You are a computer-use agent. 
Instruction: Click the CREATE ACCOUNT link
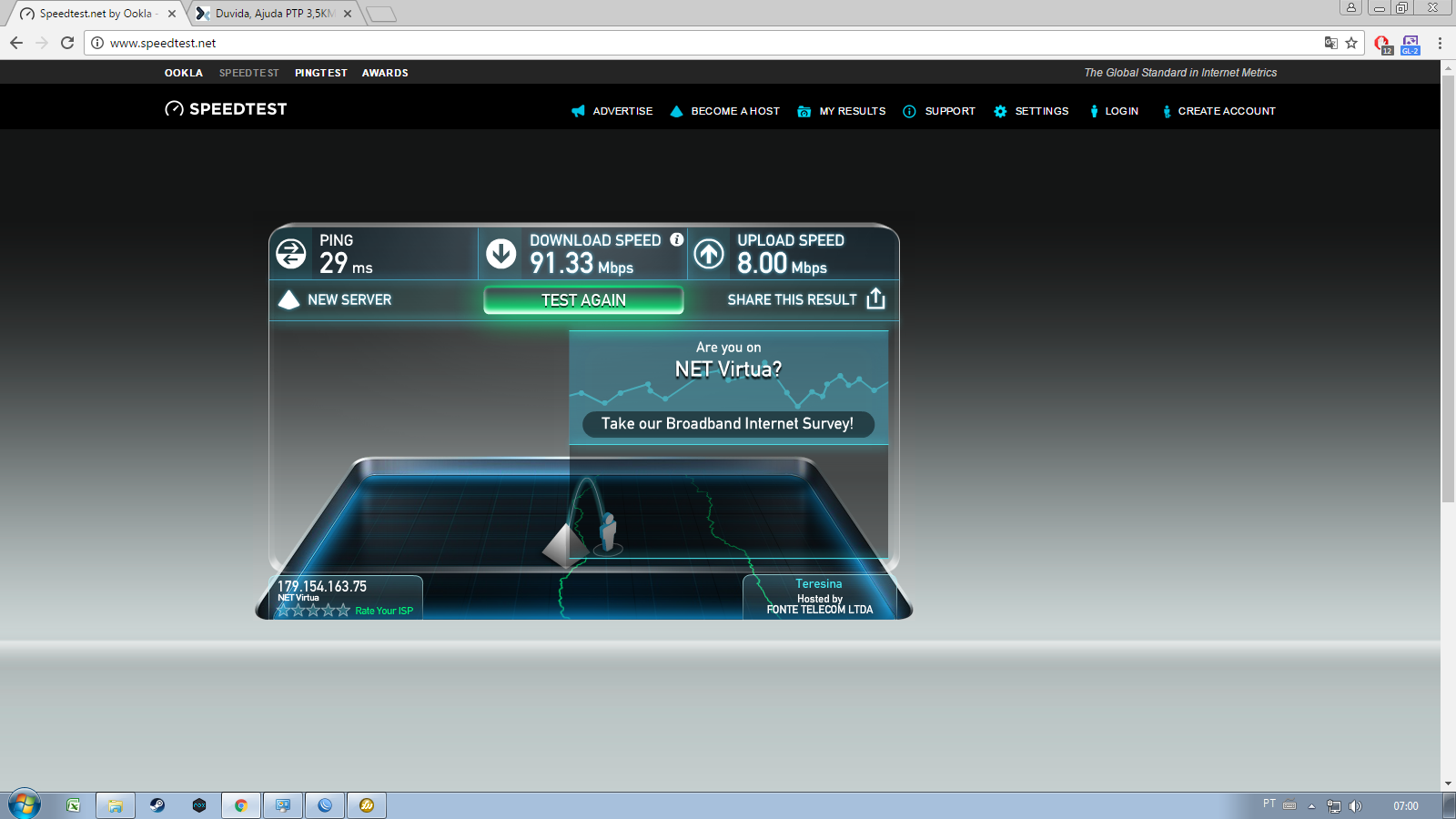tap(1227, 111)
